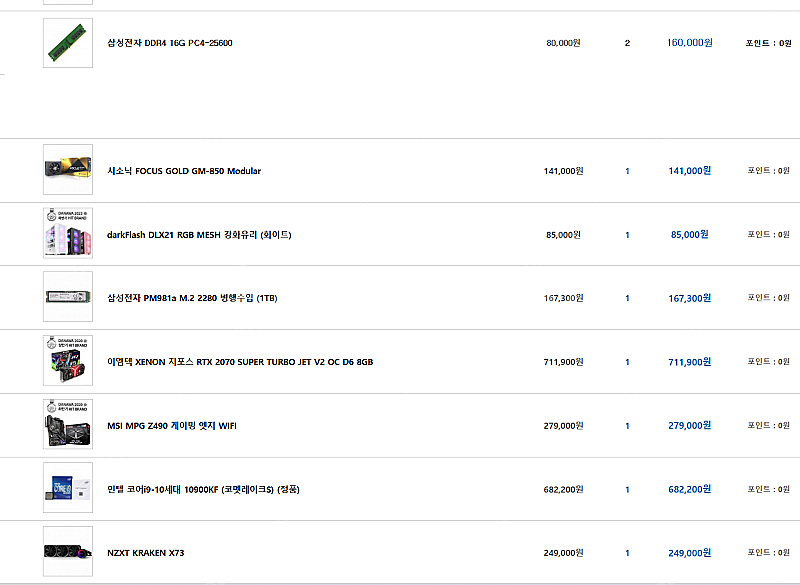This screenshot has width=800, height=585.
Task: Click quantity 1 in the Seasonic FOCUS row
Action: pyautogui.click(x=627, y=171)
